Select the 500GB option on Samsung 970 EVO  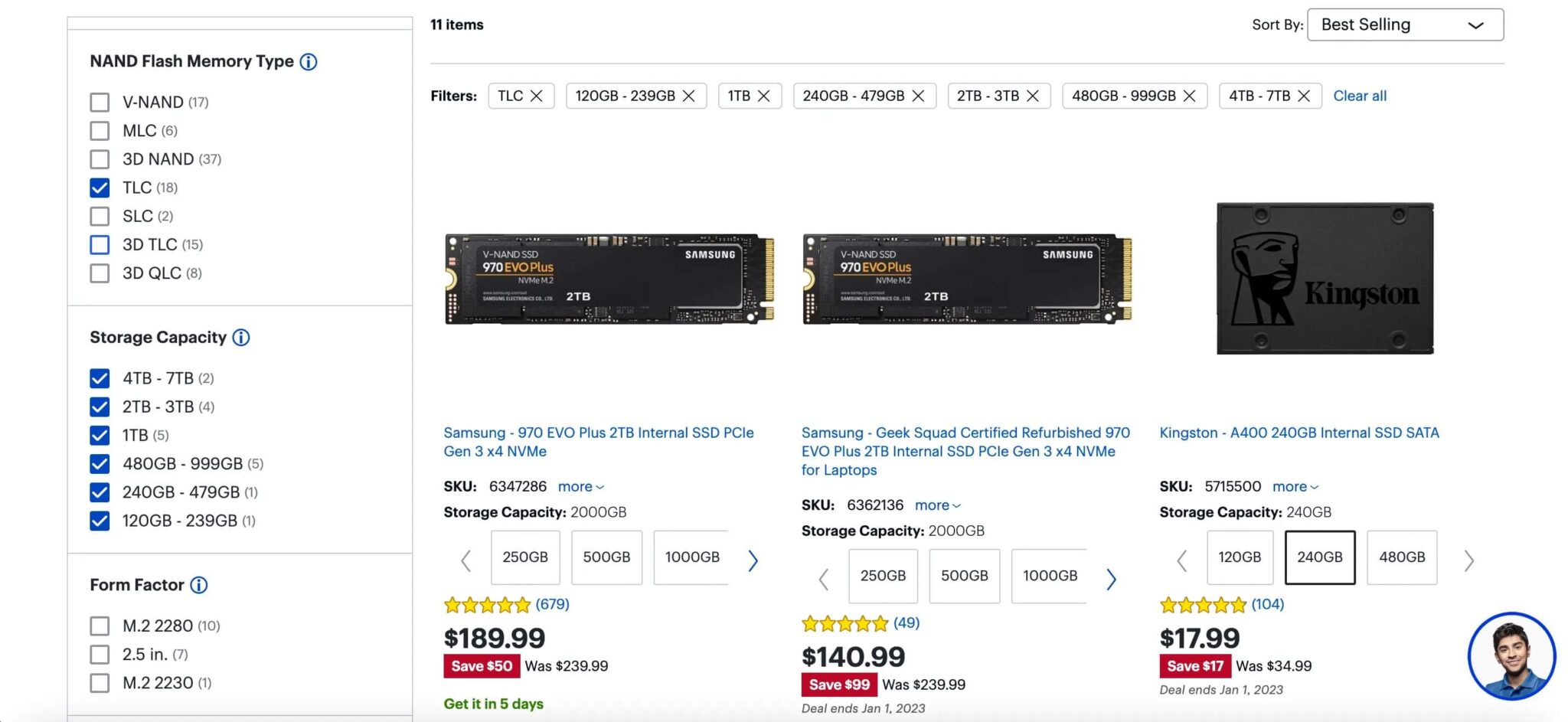tap(606, 557)
